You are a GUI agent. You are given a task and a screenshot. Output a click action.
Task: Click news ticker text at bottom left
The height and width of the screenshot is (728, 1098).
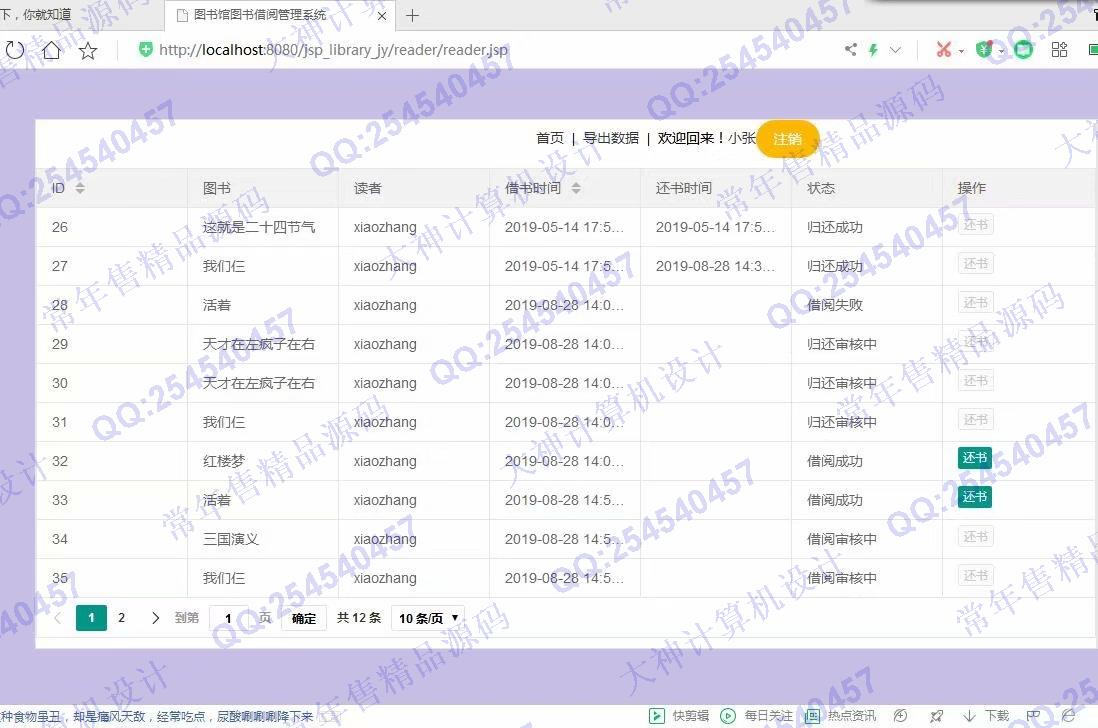coord(156,716)
